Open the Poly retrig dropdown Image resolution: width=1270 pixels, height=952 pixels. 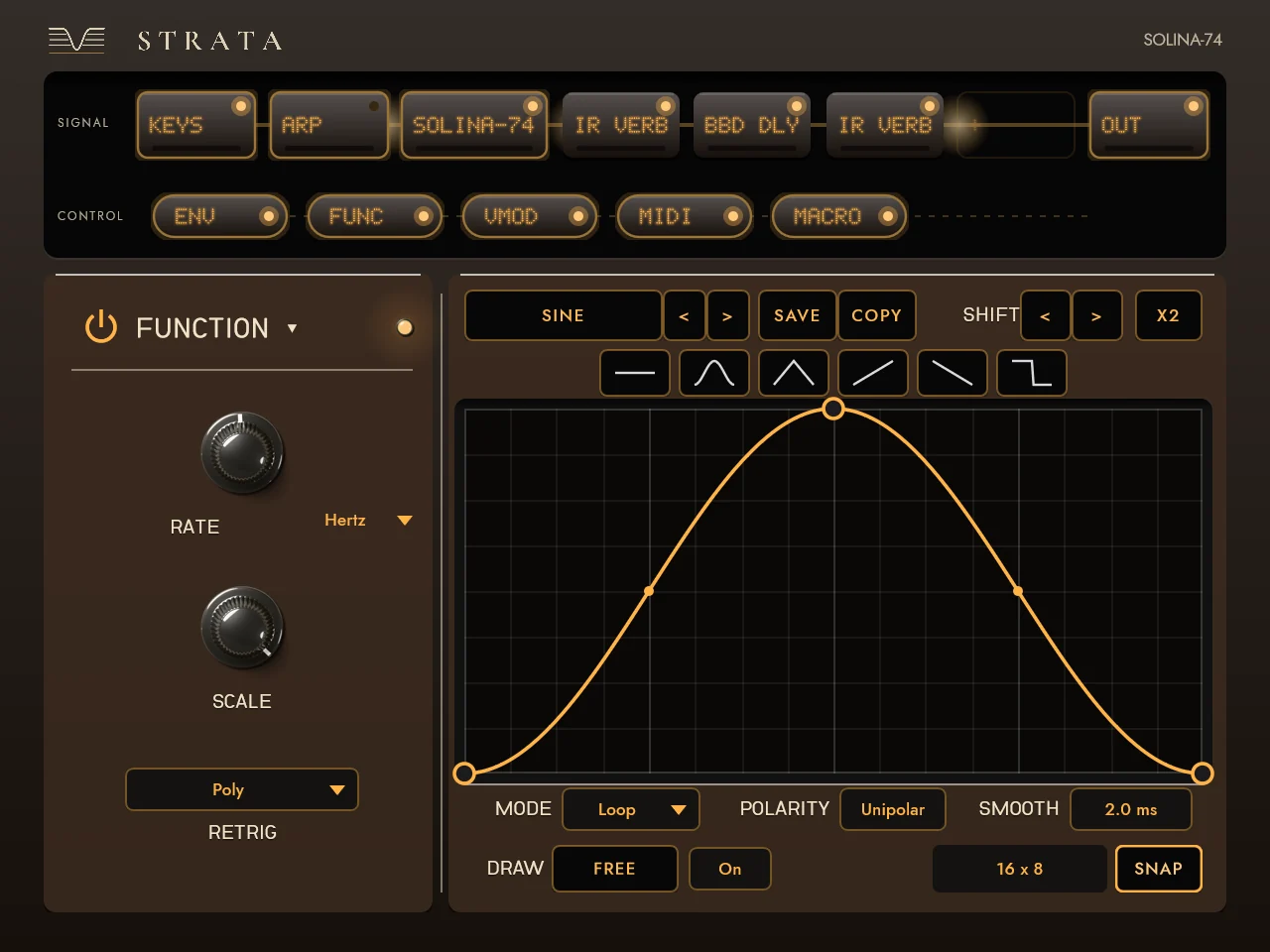(x=242, y=789)
